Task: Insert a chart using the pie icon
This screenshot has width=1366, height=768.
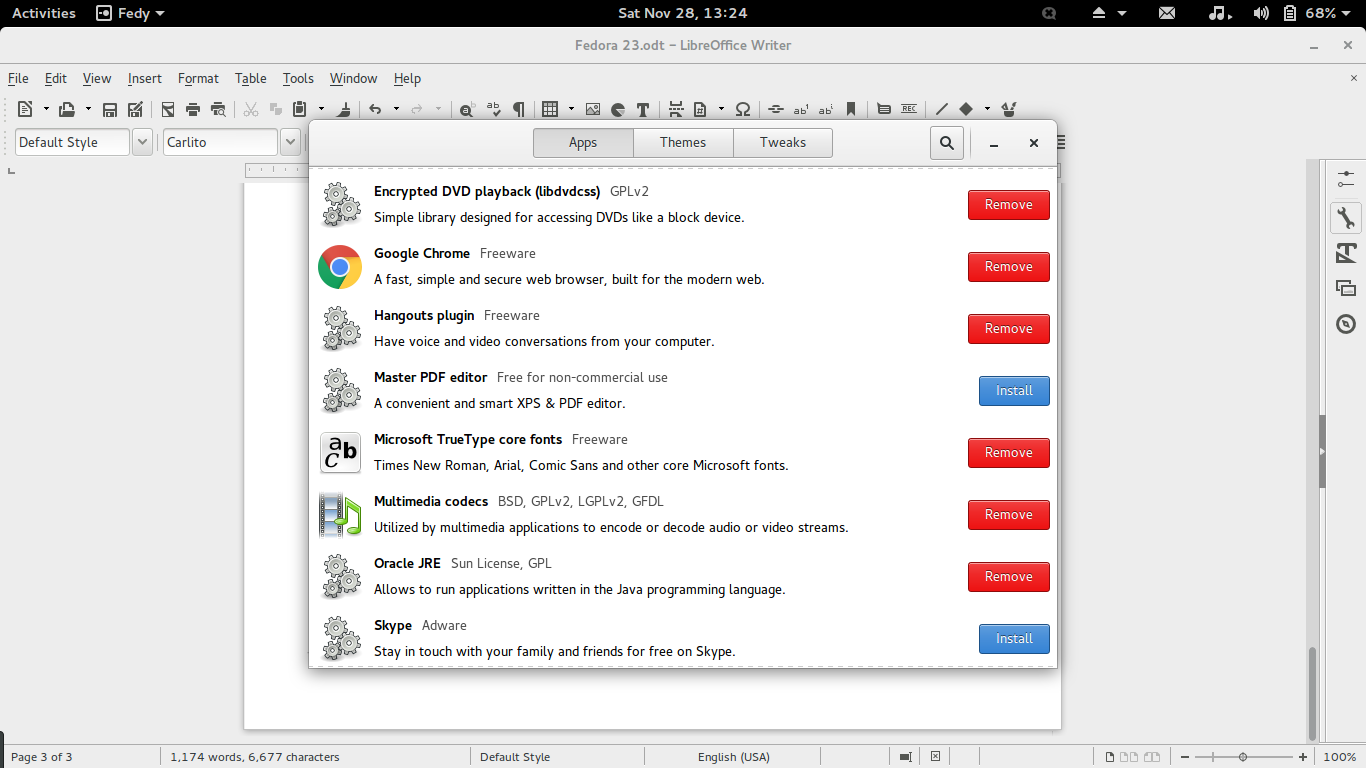Action: (x=618, y=109)
